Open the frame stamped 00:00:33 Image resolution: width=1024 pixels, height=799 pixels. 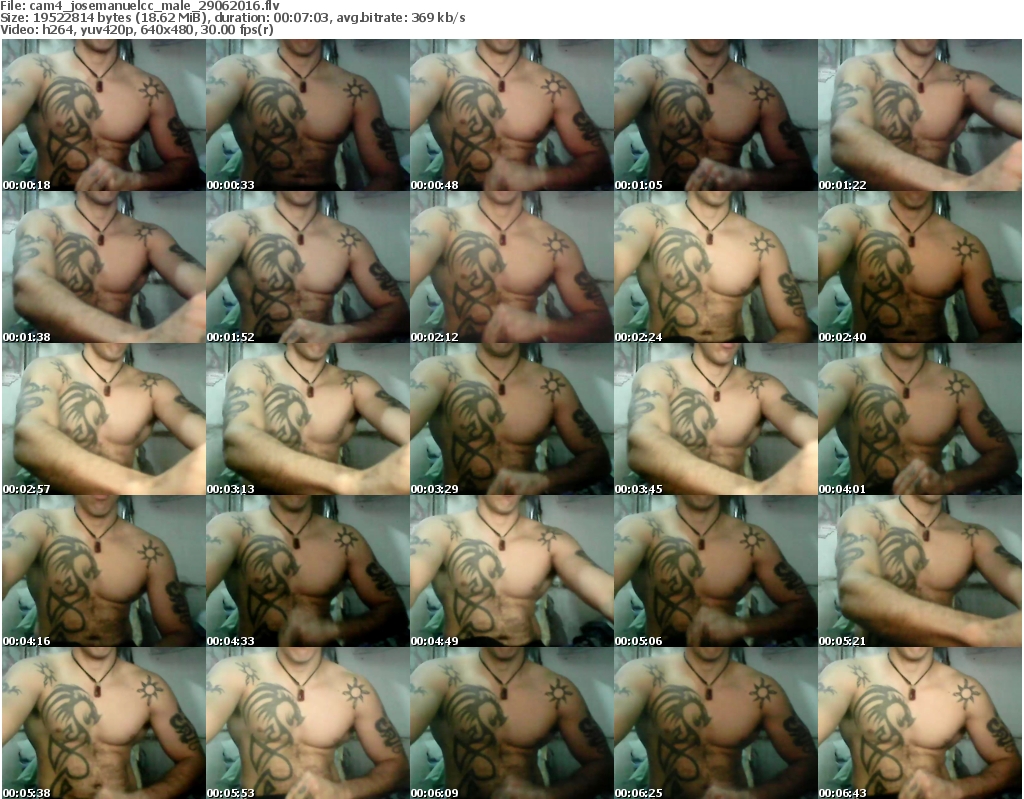point(308,115)
